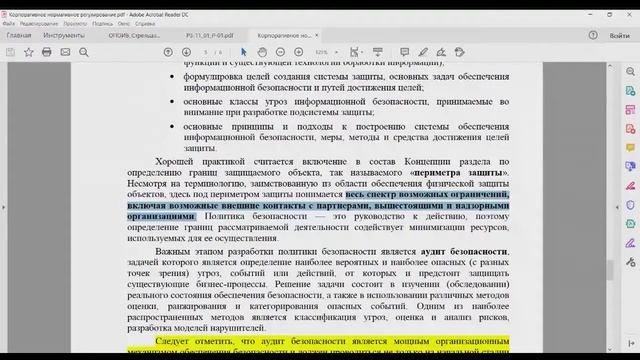Activate the Hand pan tool
This screenshot has height=360, width=640.
(262, 52)
